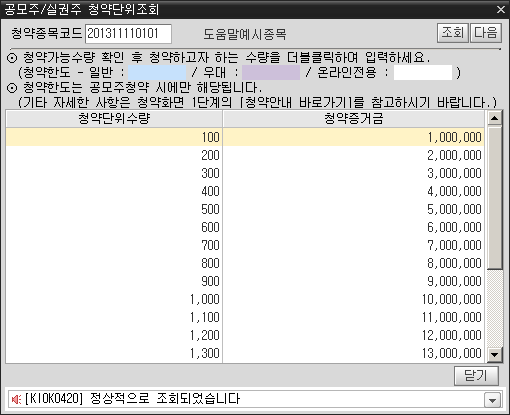510x415 pixels.
Task: Select the 10,000,000 deposit row
Action: 245,299
